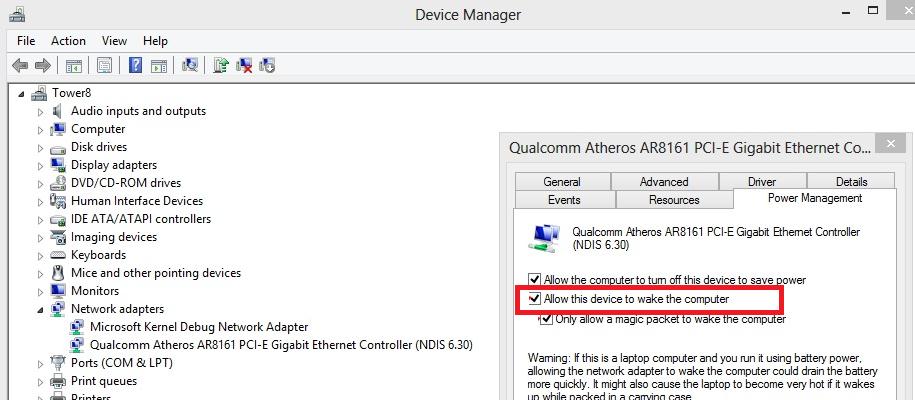Expand the Display adapters node
The width and height of the screenshot is (915, 400).
41,165
